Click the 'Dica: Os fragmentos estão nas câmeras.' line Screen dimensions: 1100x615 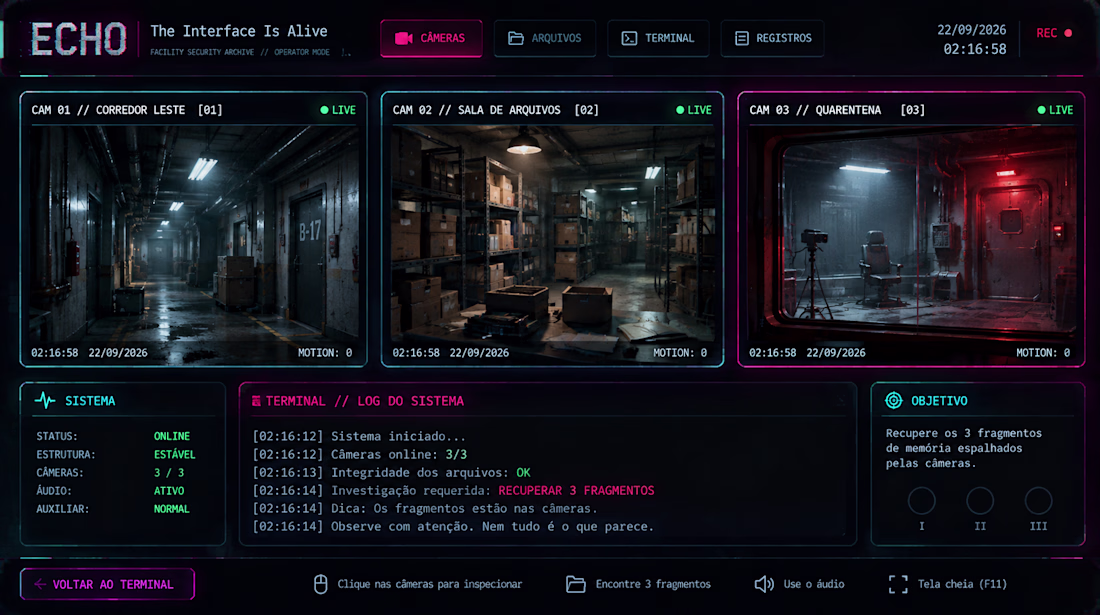pyautogui.click(x=425, y=508)
